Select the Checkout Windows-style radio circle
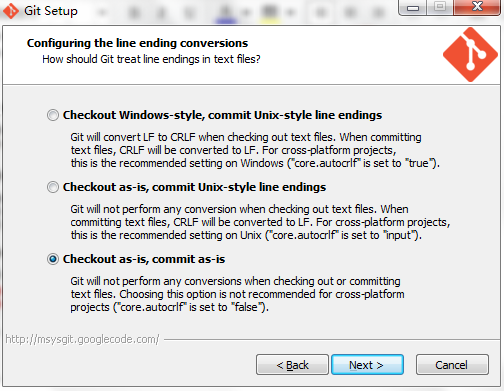 click(53, 115)
